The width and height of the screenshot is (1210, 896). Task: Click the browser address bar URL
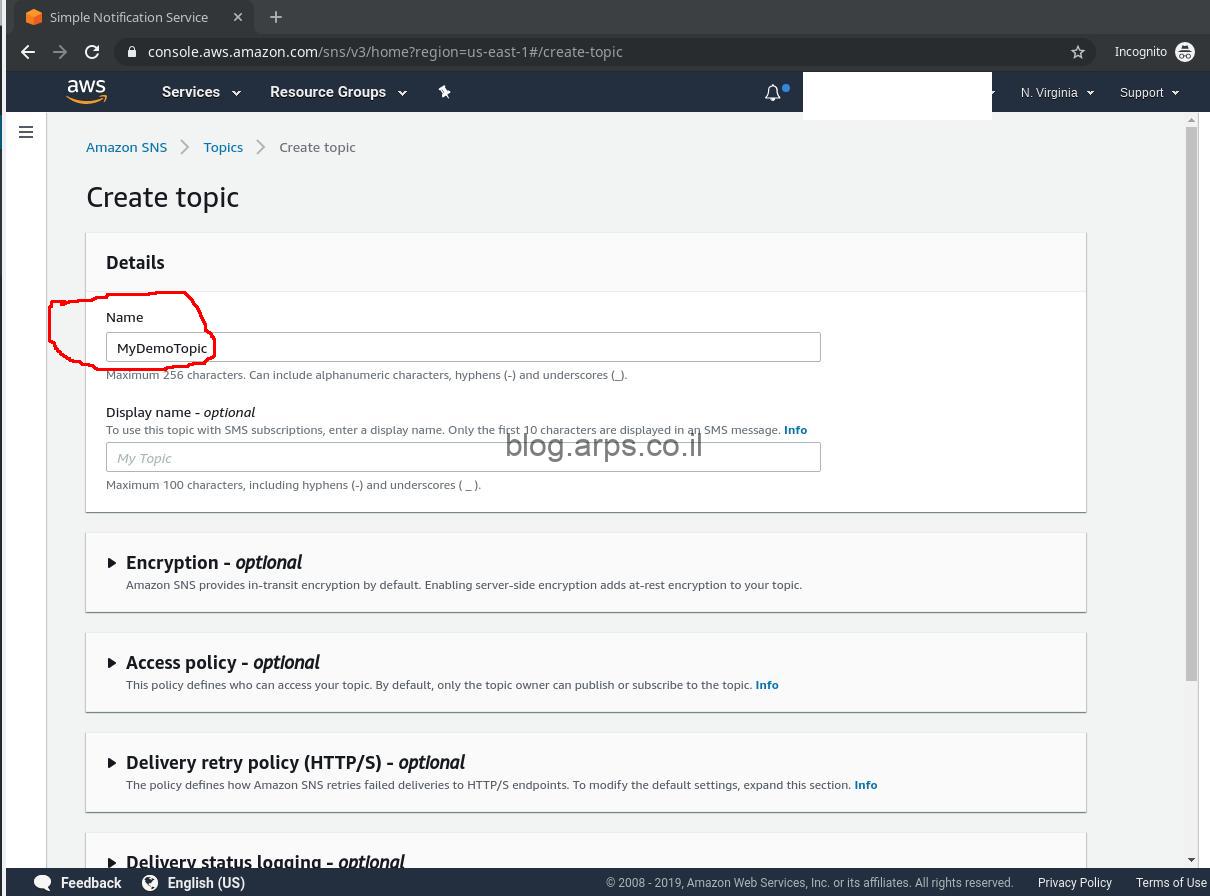[385, 52]
